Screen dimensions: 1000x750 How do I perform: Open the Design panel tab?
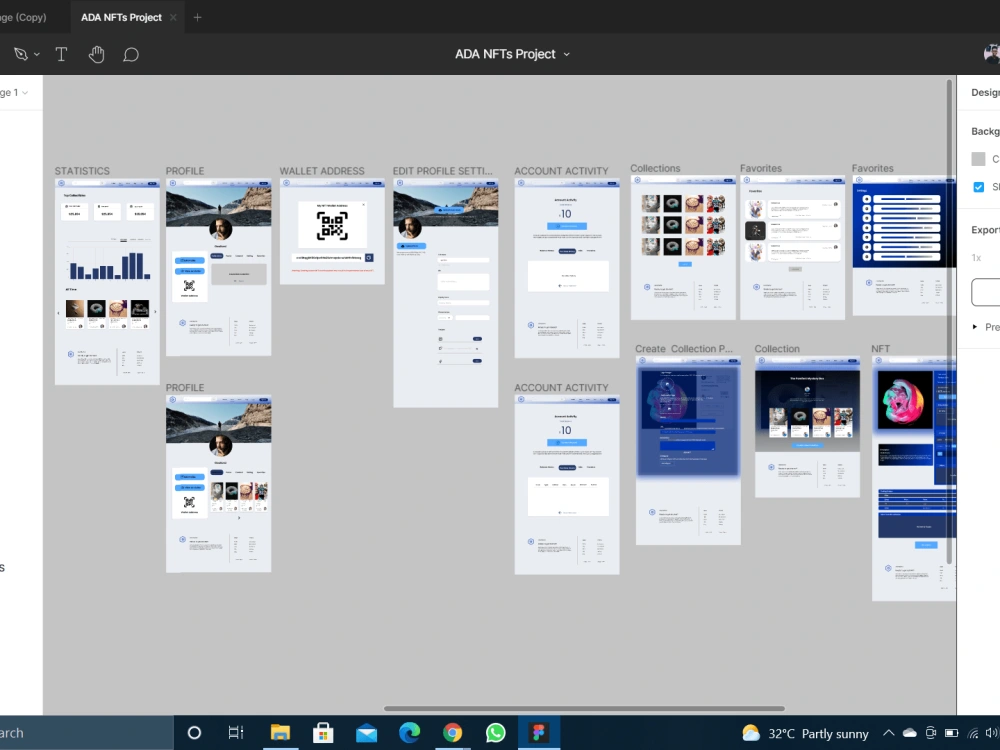(985, 92)
